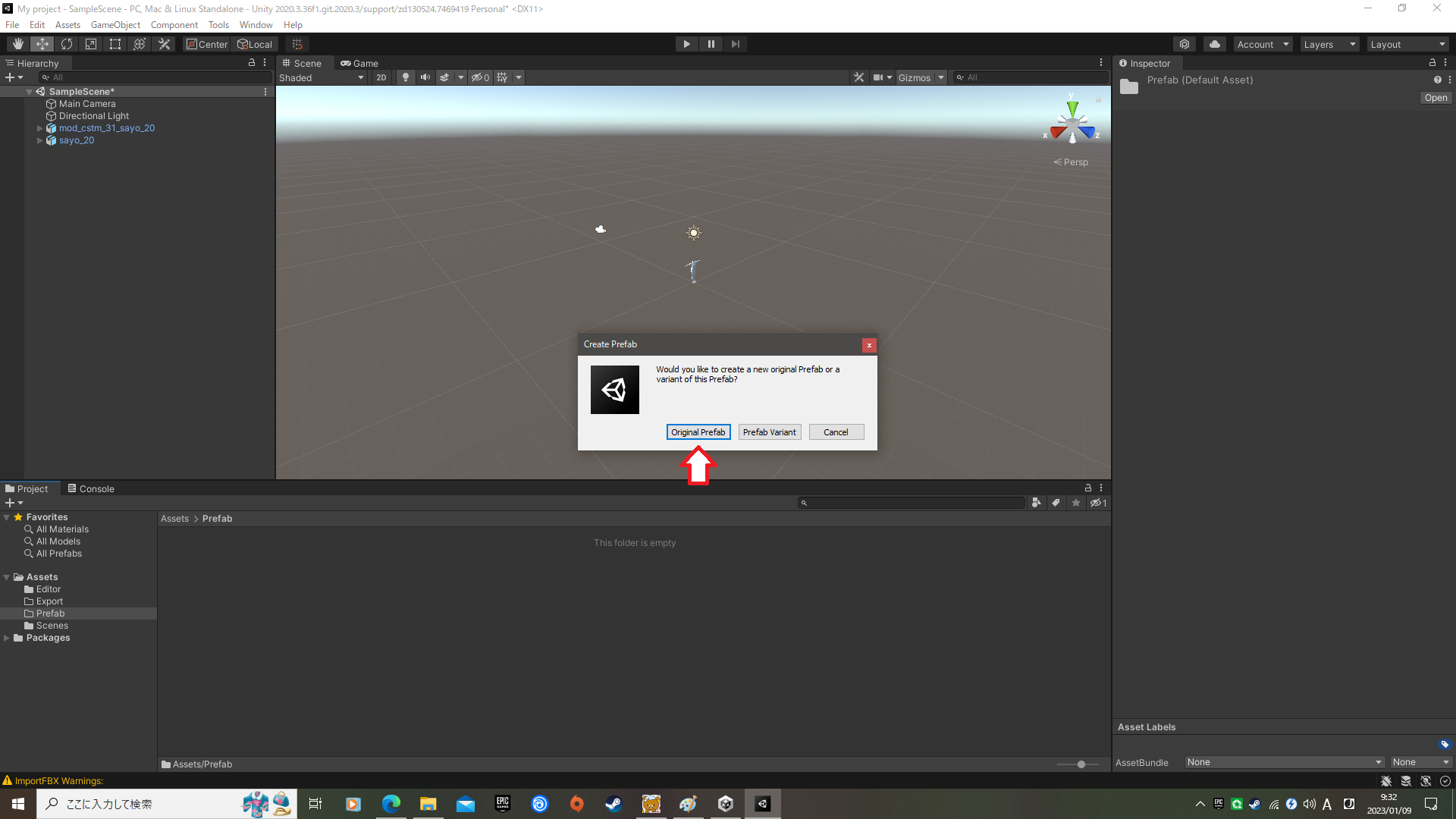Click the scene orientation gizmo
Image resolution: width=1456 pixels, height=819 pixels.
[x=1072, y=123]
